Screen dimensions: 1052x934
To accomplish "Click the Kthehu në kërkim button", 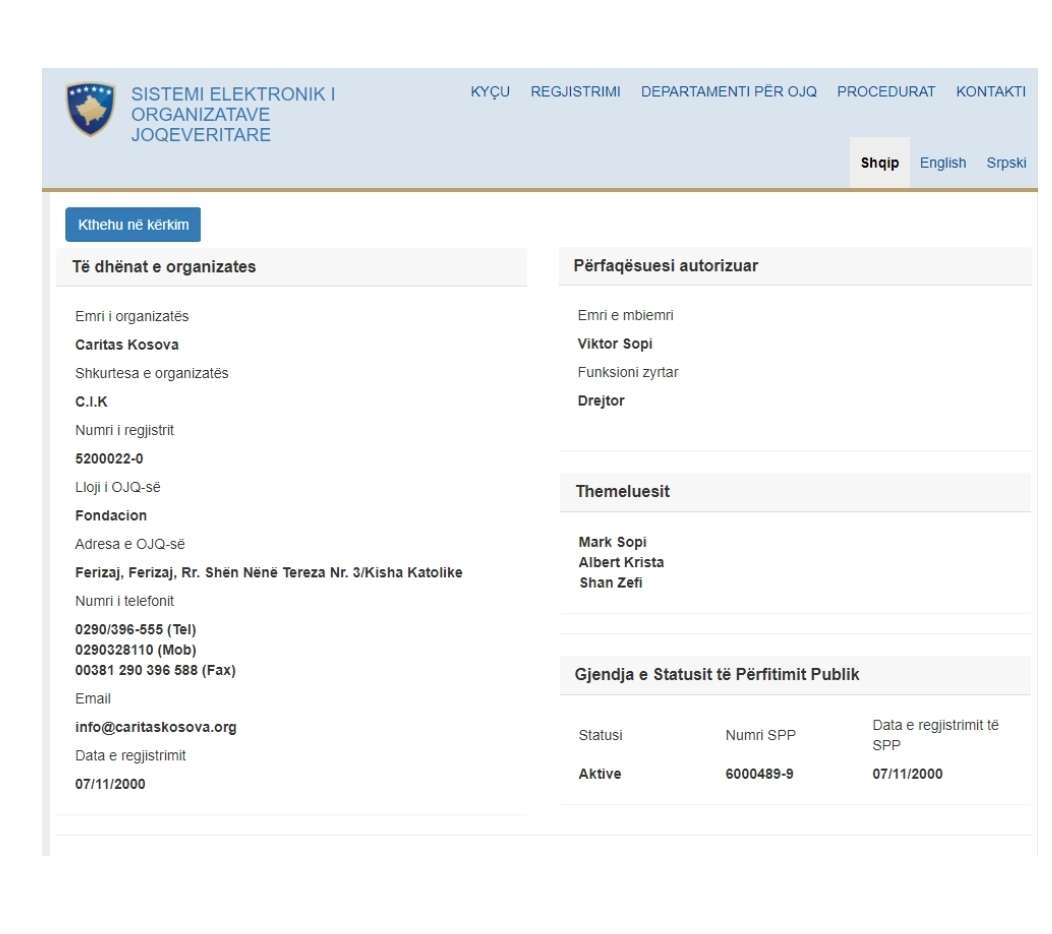I will tap(133, 225).
